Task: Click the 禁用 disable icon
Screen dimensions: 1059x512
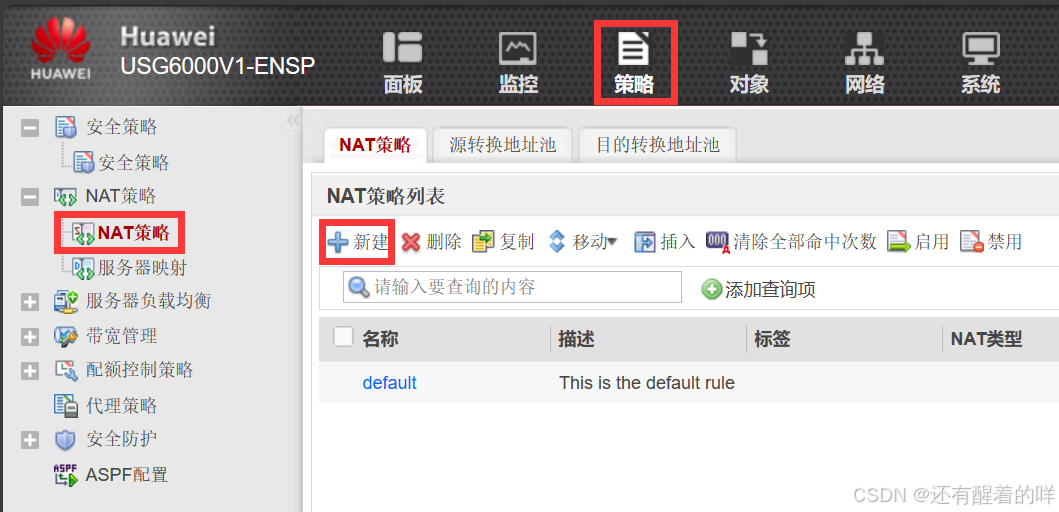Action: pos(972,242)
